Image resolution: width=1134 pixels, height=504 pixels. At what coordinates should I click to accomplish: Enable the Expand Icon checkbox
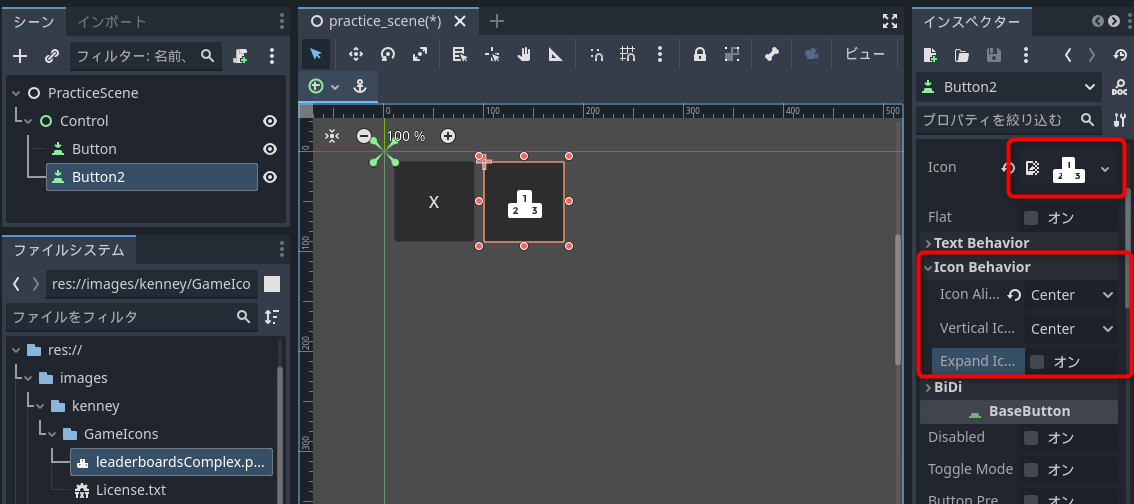coord(1037,362)
